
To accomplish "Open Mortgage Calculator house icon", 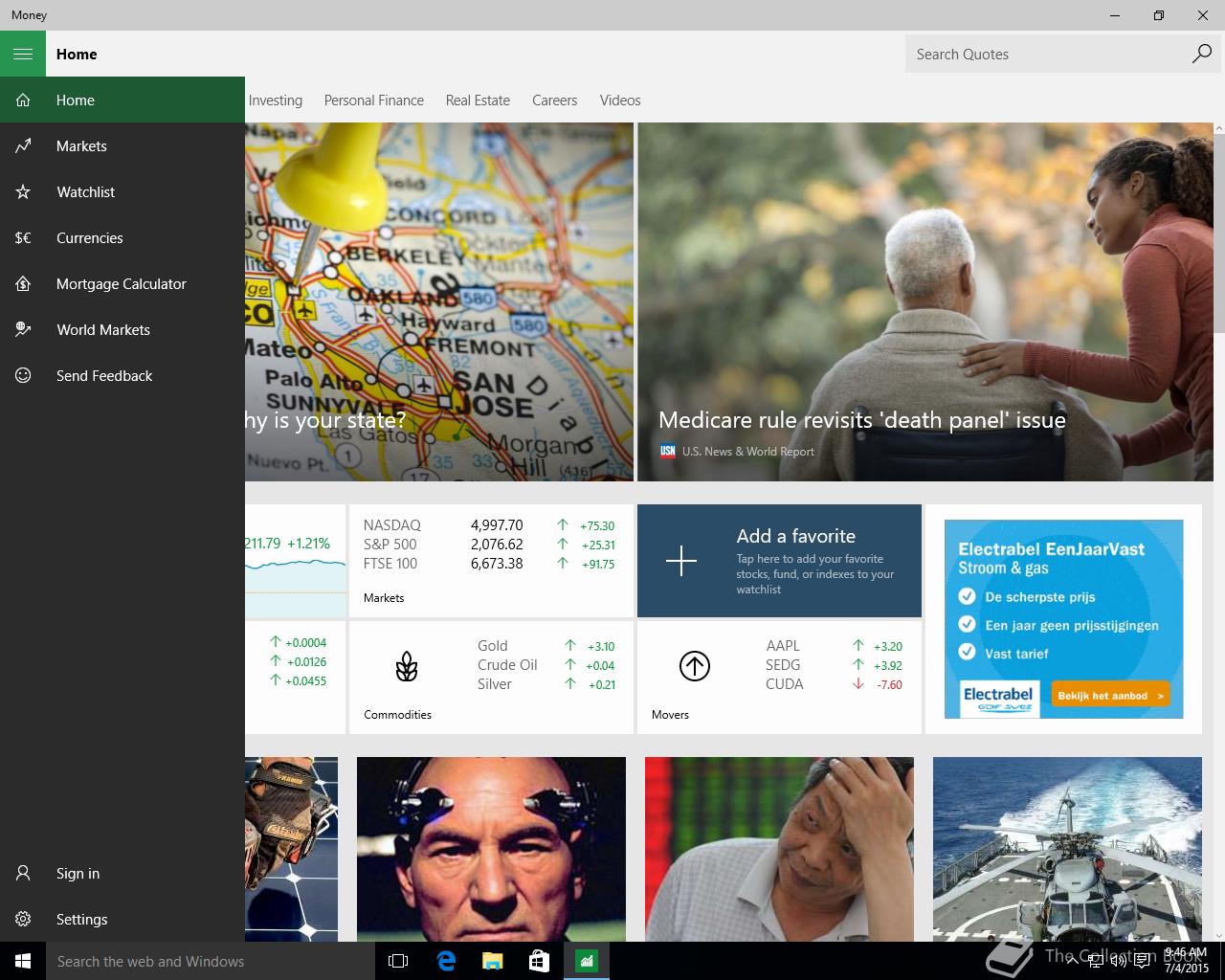I will coord(23,283).
